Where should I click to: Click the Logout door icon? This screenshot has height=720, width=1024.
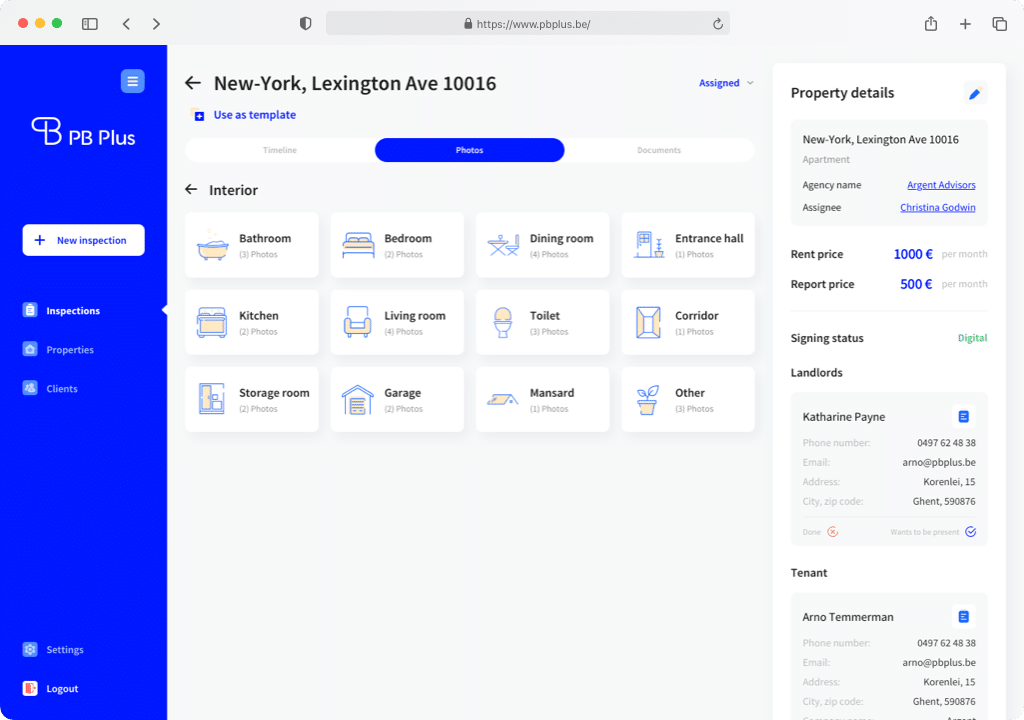point(30,688)
